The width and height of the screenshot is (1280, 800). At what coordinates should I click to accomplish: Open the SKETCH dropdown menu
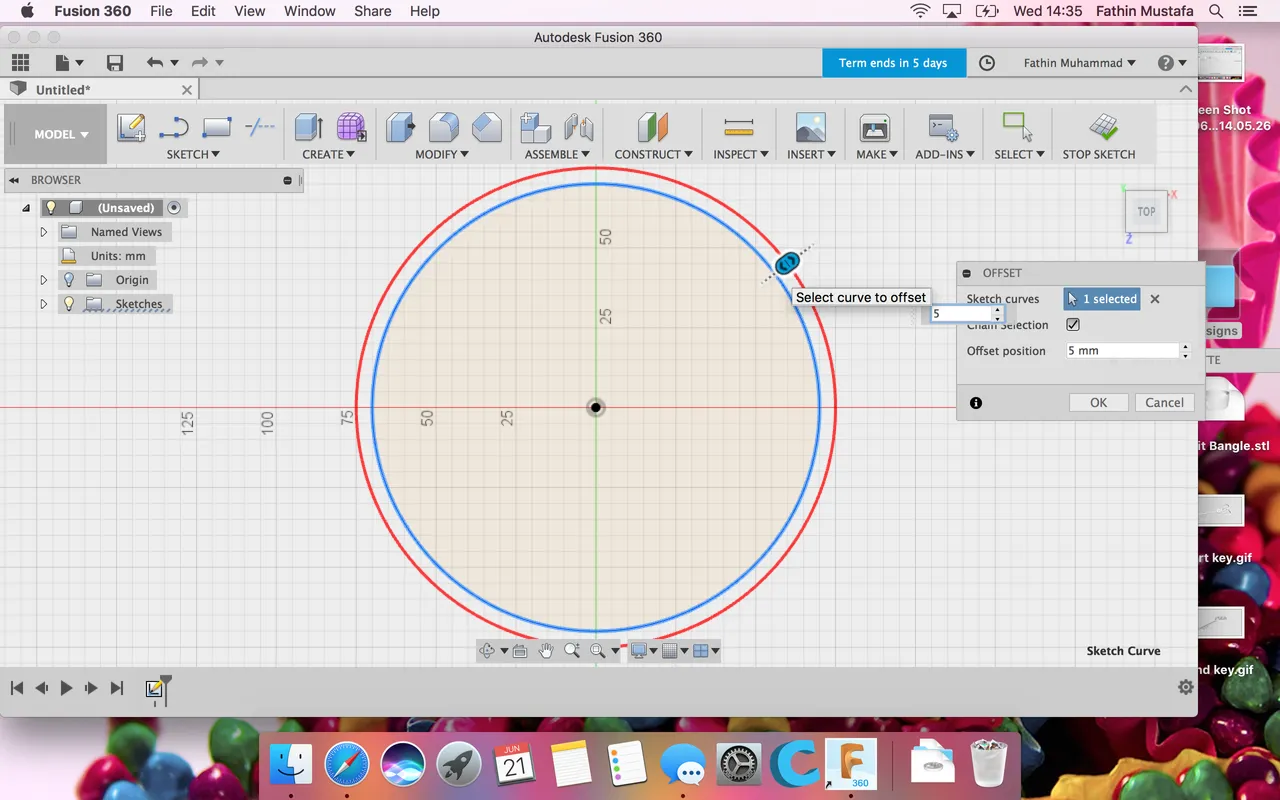click(193, 154)
